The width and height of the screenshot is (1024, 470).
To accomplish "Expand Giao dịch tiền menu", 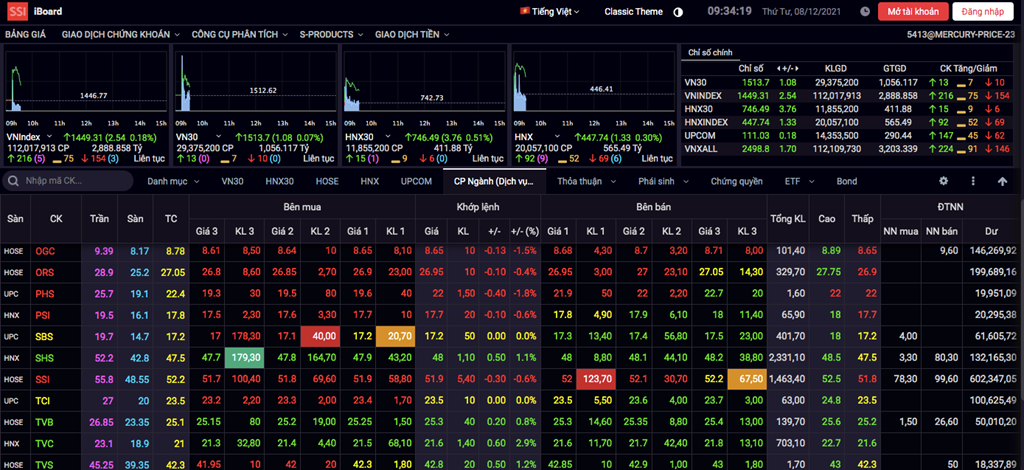I will (412, 34).
